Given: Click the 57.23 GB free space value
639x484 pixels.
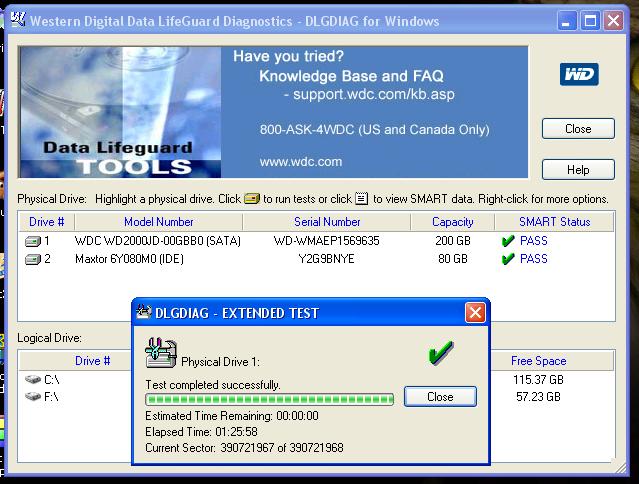Looking at the screenshot, I should click(538, 396).
